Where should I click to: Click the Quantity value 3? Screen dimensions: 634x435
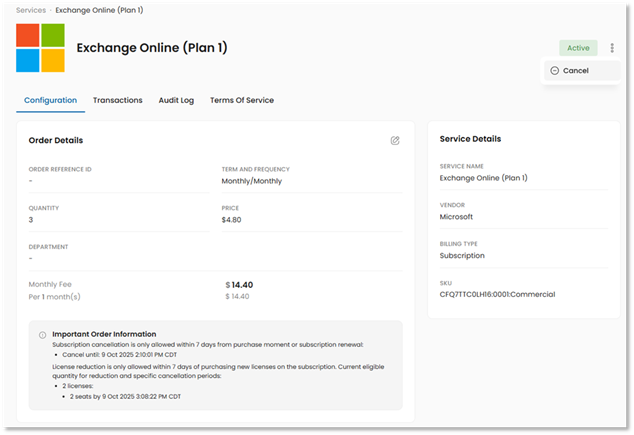coord(31,220)
